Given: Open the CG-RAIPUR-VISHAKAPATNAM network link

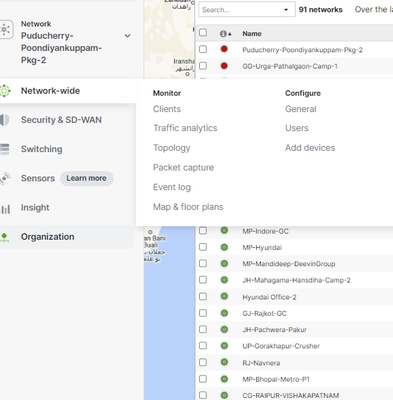Looking at the screenshot, I should [x=291, y=396].
